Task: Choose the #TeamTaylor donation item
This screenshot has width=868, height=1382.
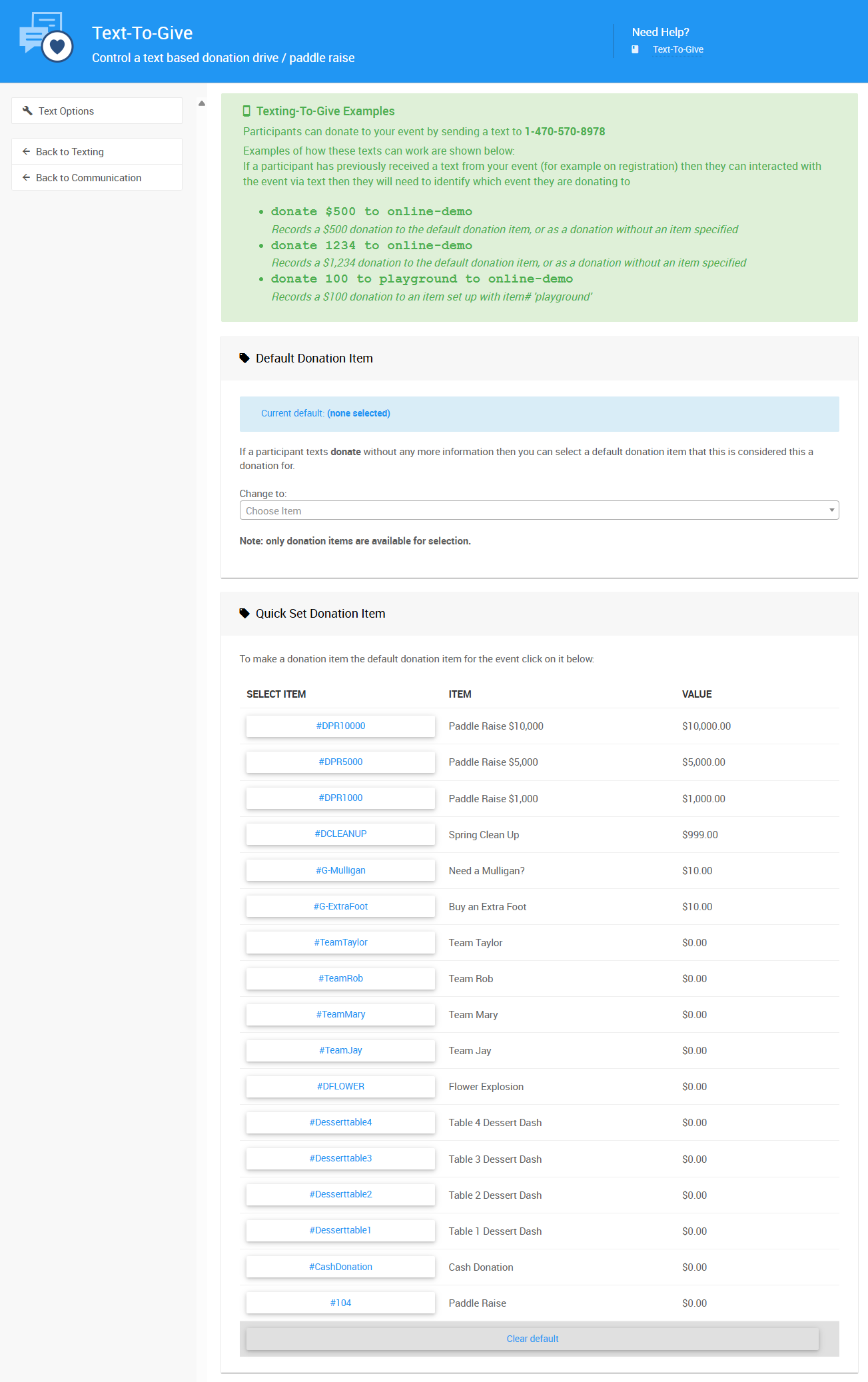Action: pyautogui.click(x=340, y=942)
